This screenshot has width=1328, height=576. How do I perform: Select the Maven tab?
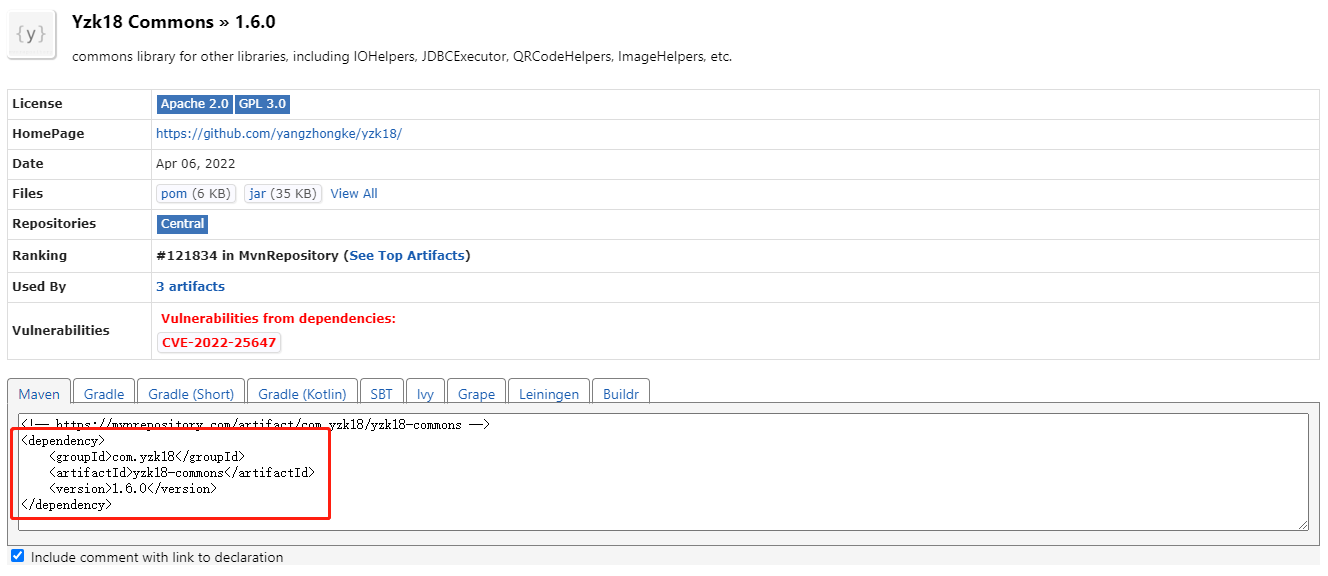[39, 394]
